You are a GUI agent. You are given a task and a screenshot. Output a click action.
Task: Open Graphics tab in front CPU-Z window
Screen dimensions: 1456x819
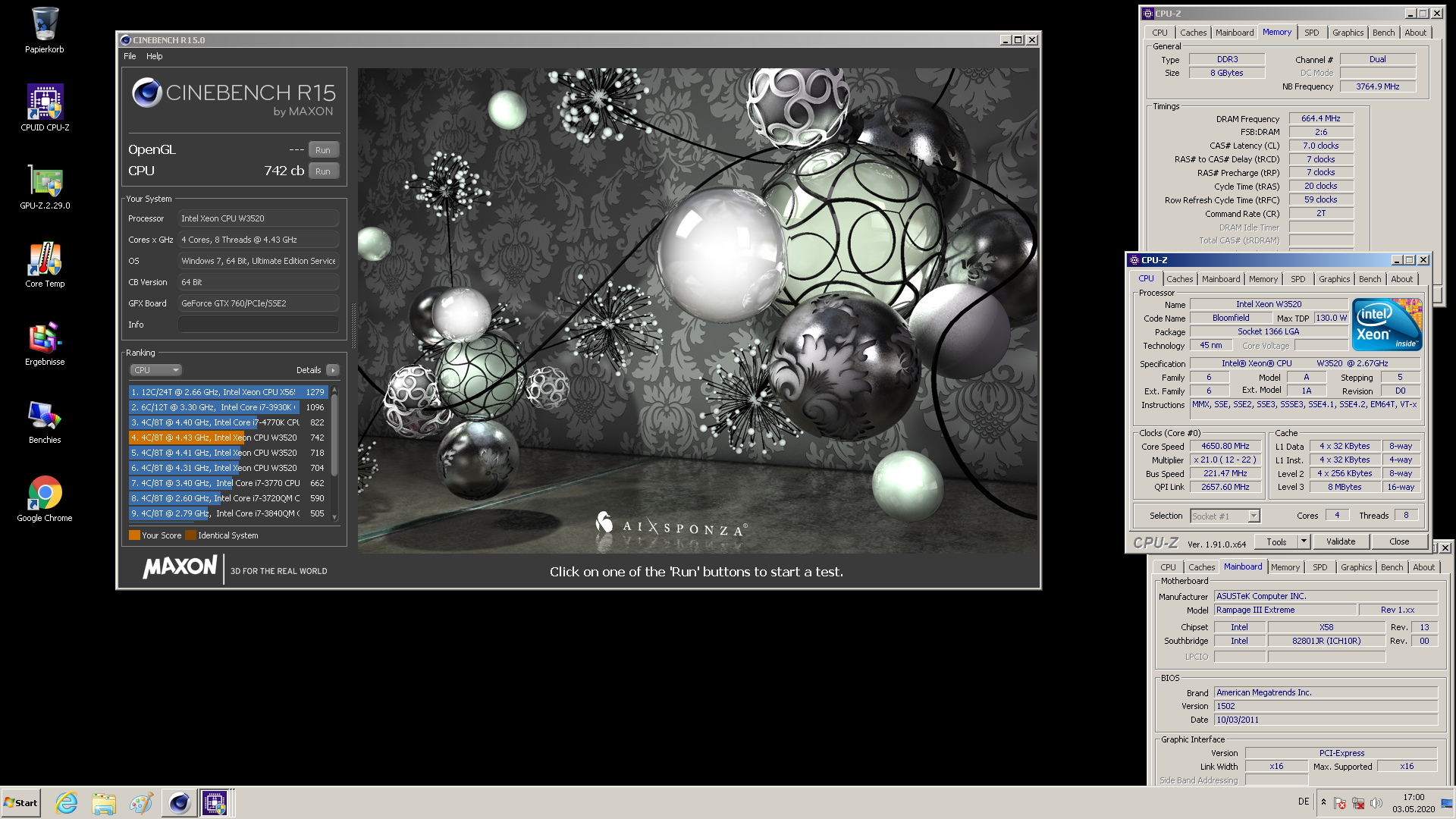(x=1334, y=279)
